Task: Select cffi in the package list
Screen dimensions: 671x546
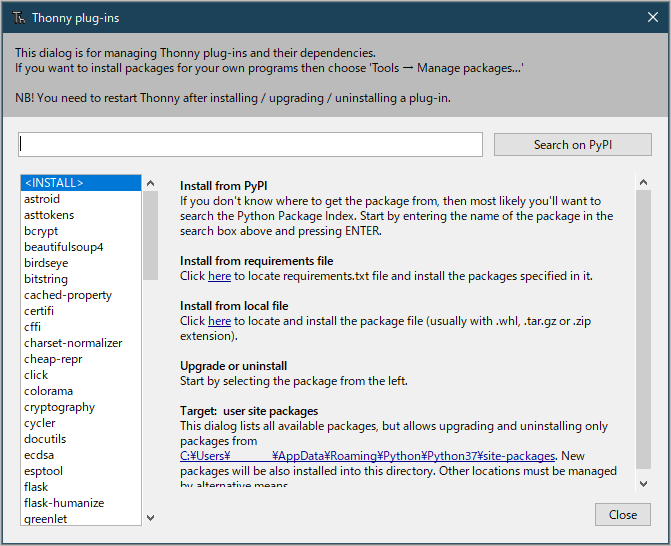Action: click(x=80, y=327)
